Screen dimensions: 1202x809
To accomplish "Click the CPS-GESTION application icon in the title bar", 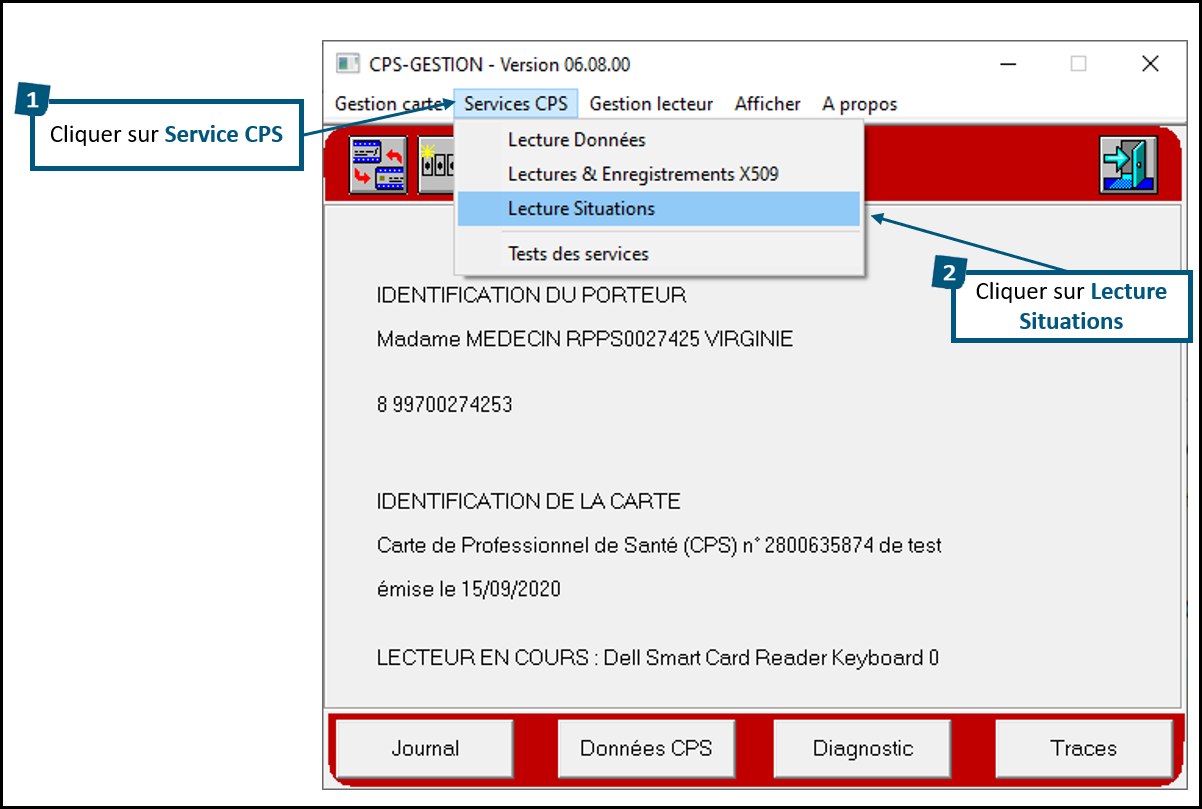I will coord(348,63).
